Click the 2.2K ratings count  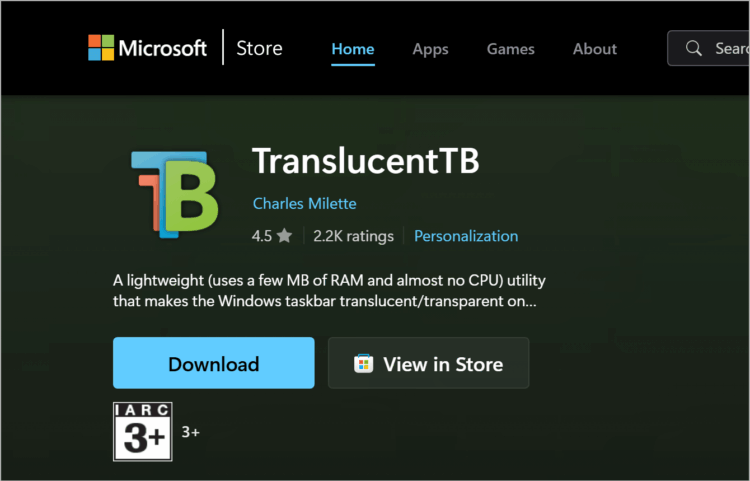pos(353,236)
